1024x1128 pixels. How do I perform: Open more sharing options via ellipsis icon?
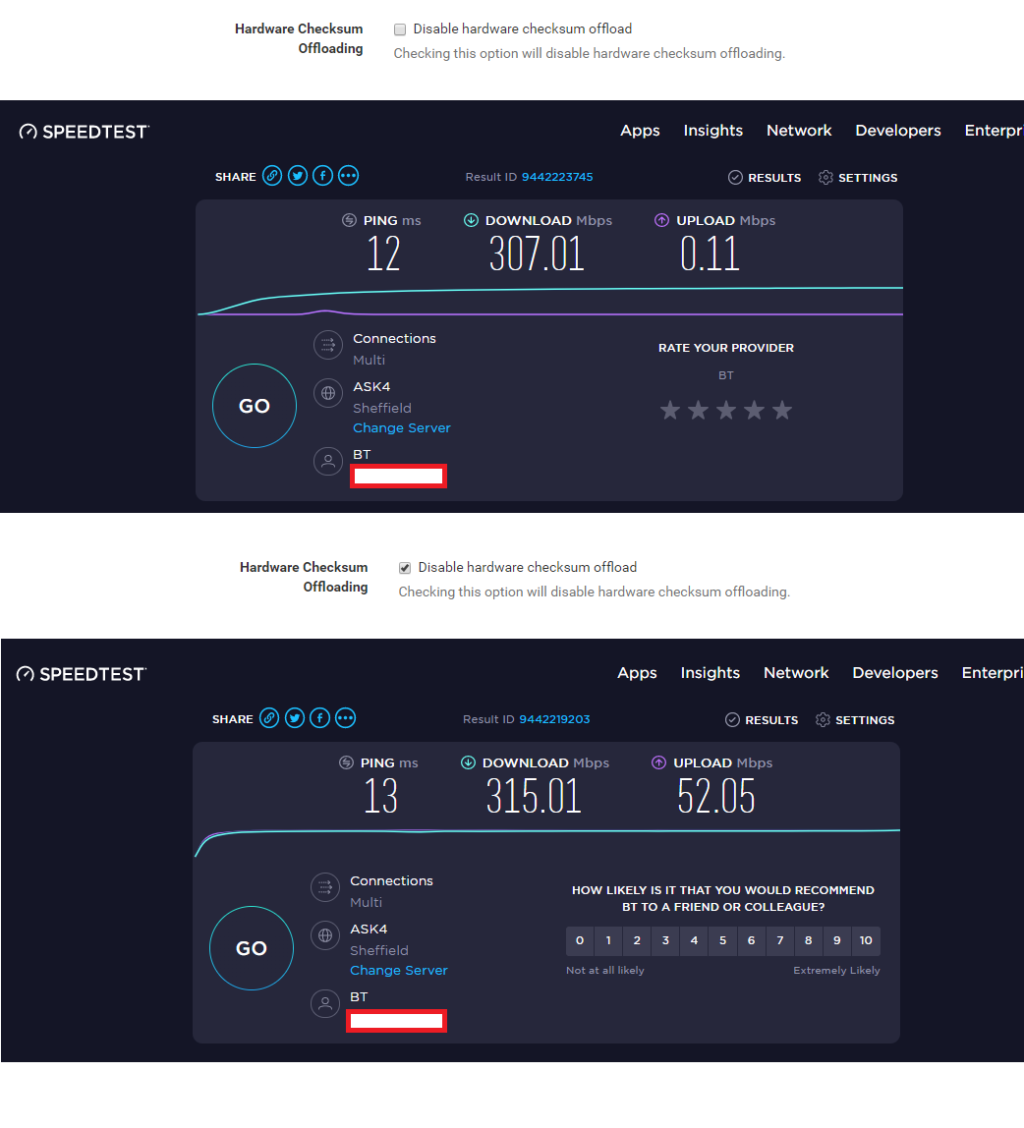pyautogui.click(x=347, y=175)
